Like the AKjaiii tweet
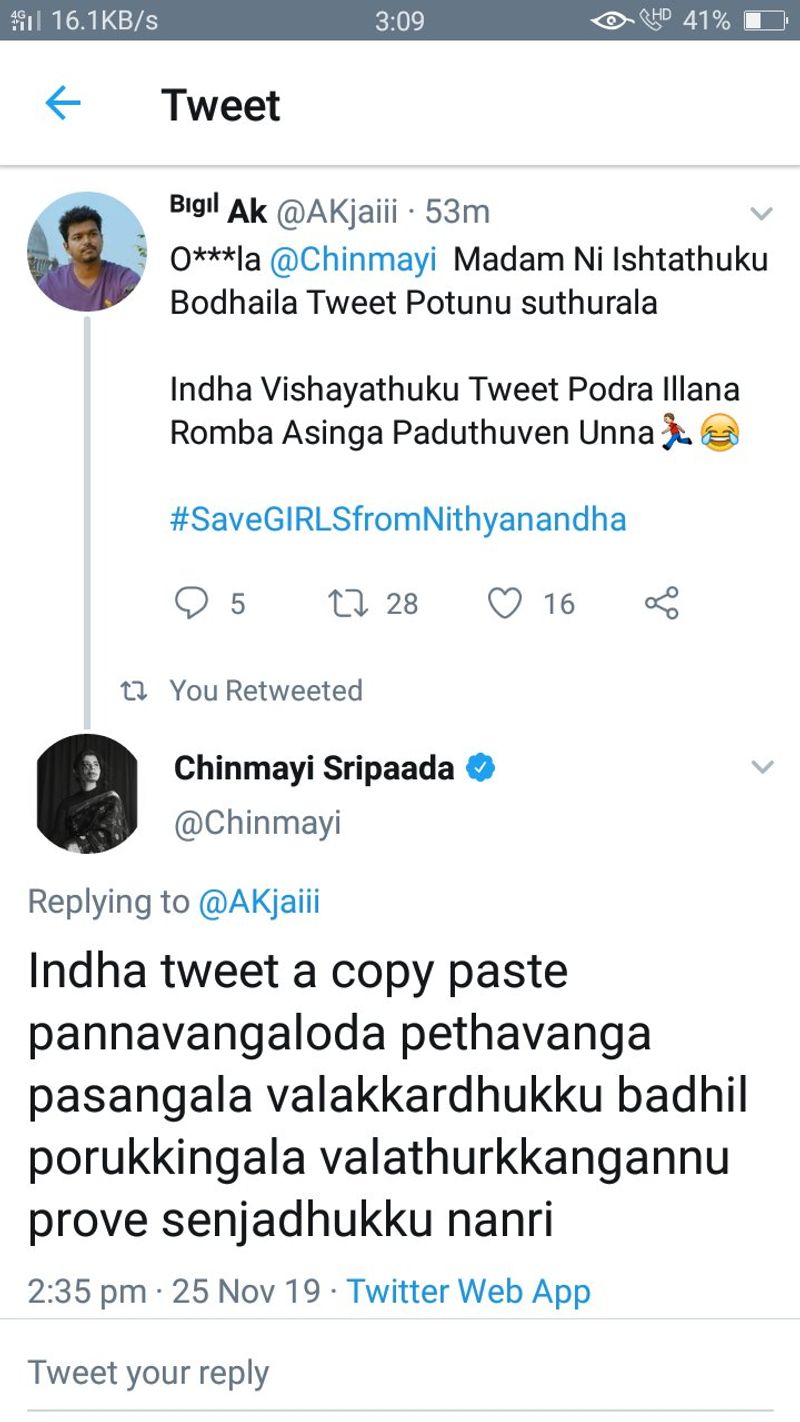The width and height of the screenshot is (800, 1422). click(506, 603)
